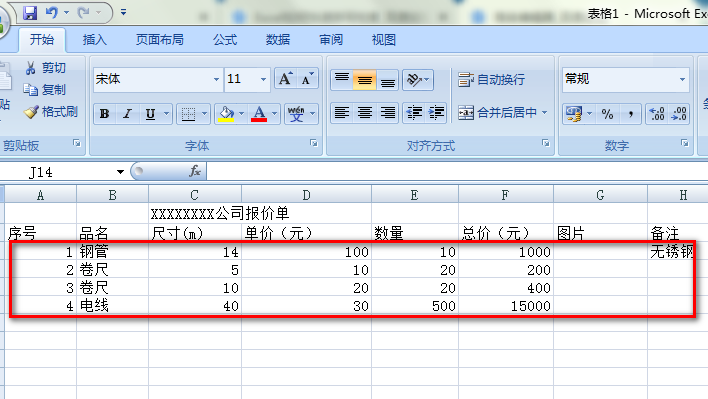Open the Name Box dropdown arrow
The height and width of the screenshot is (399, 708).
point(120,172)
